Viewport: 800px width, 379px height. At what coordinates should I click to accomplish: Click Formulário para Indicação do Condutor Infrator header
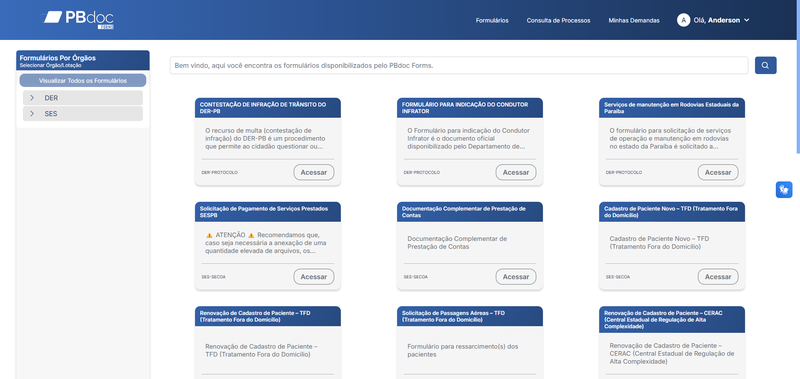pos(470,108)
